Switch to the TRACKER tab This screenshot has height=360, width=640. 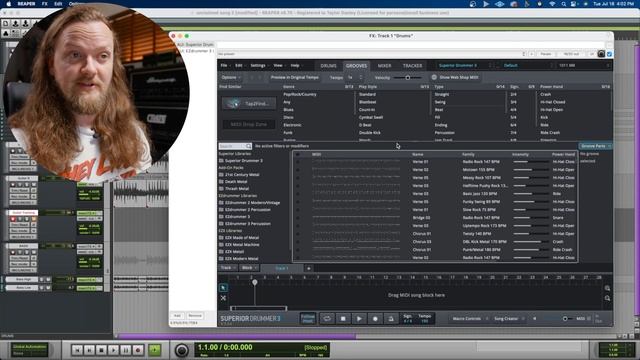click(413, 66)
